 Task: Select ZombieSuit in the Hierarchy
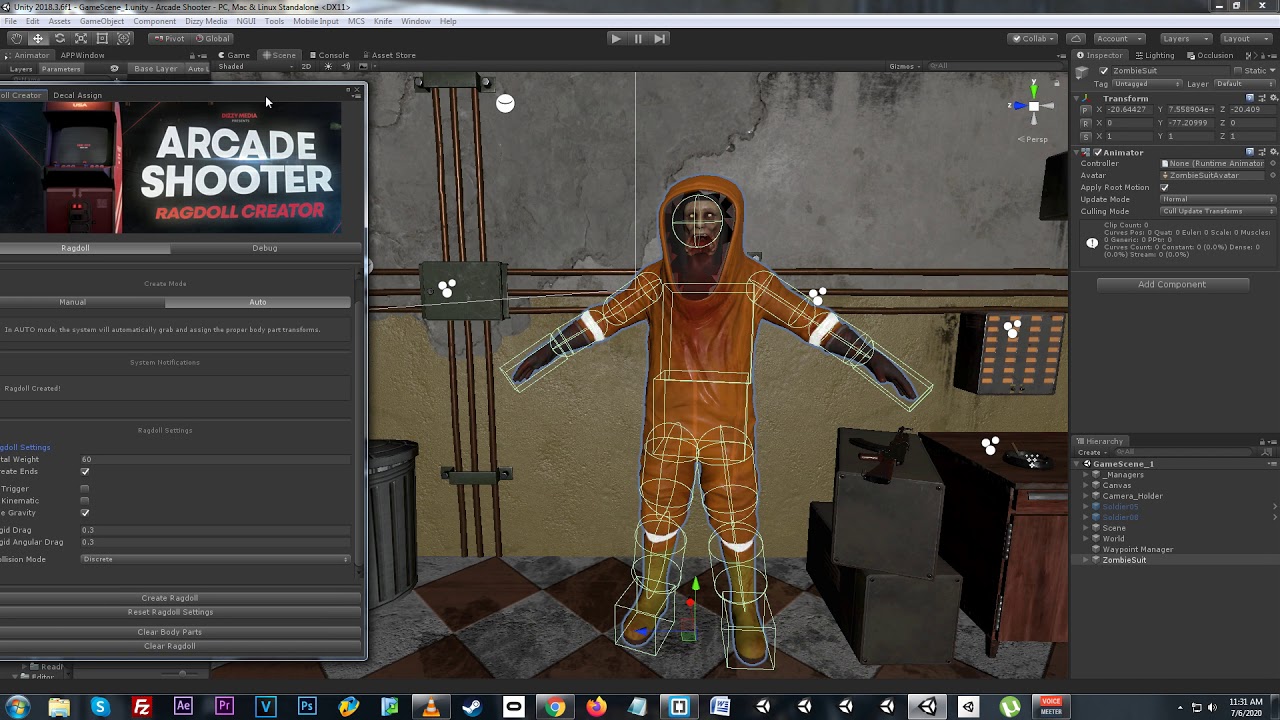tap(1124, 560)
